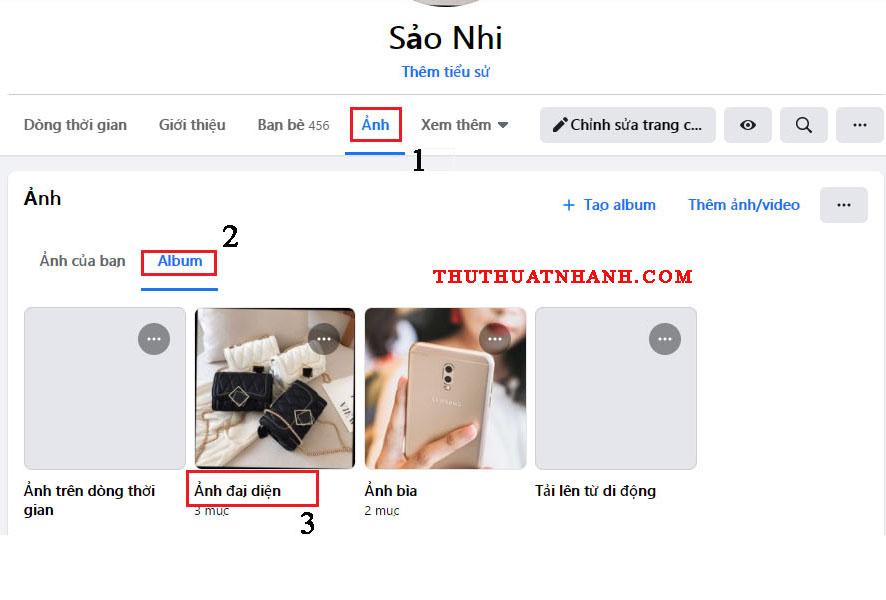Open options circle on Tải lên từ di động
The image size is (886, 600).
[664, 339]
